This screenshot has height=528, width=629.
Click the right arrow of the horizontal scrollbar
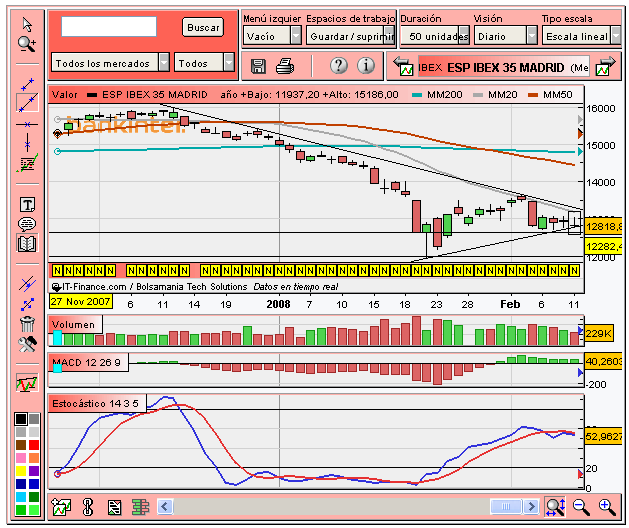coord(532,507)
